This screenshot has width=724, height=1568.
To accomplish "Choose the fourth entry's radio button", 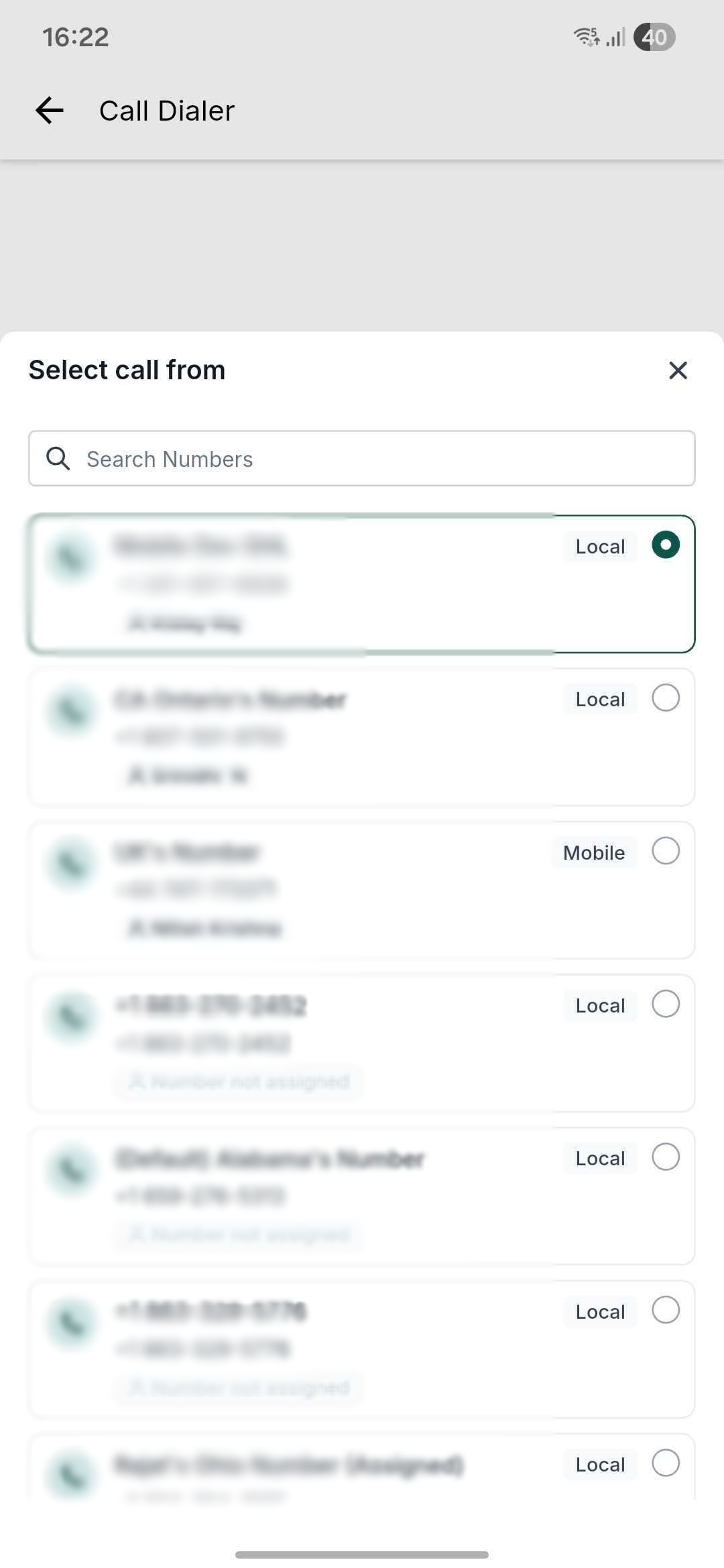I will (x=665, y=1004).
